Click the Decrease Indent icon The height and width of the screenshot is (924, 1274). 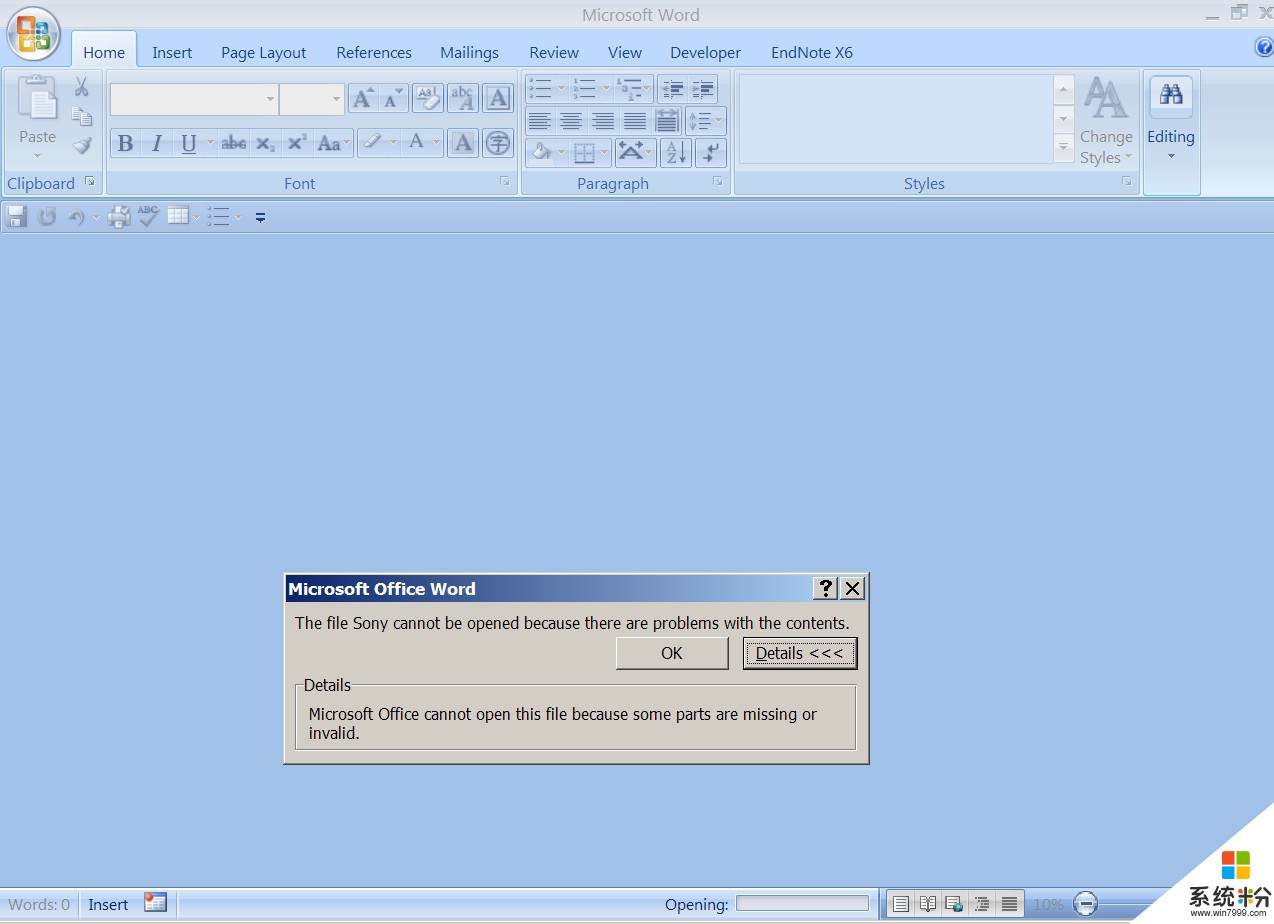pyautogui.click(x=673, y=89)
